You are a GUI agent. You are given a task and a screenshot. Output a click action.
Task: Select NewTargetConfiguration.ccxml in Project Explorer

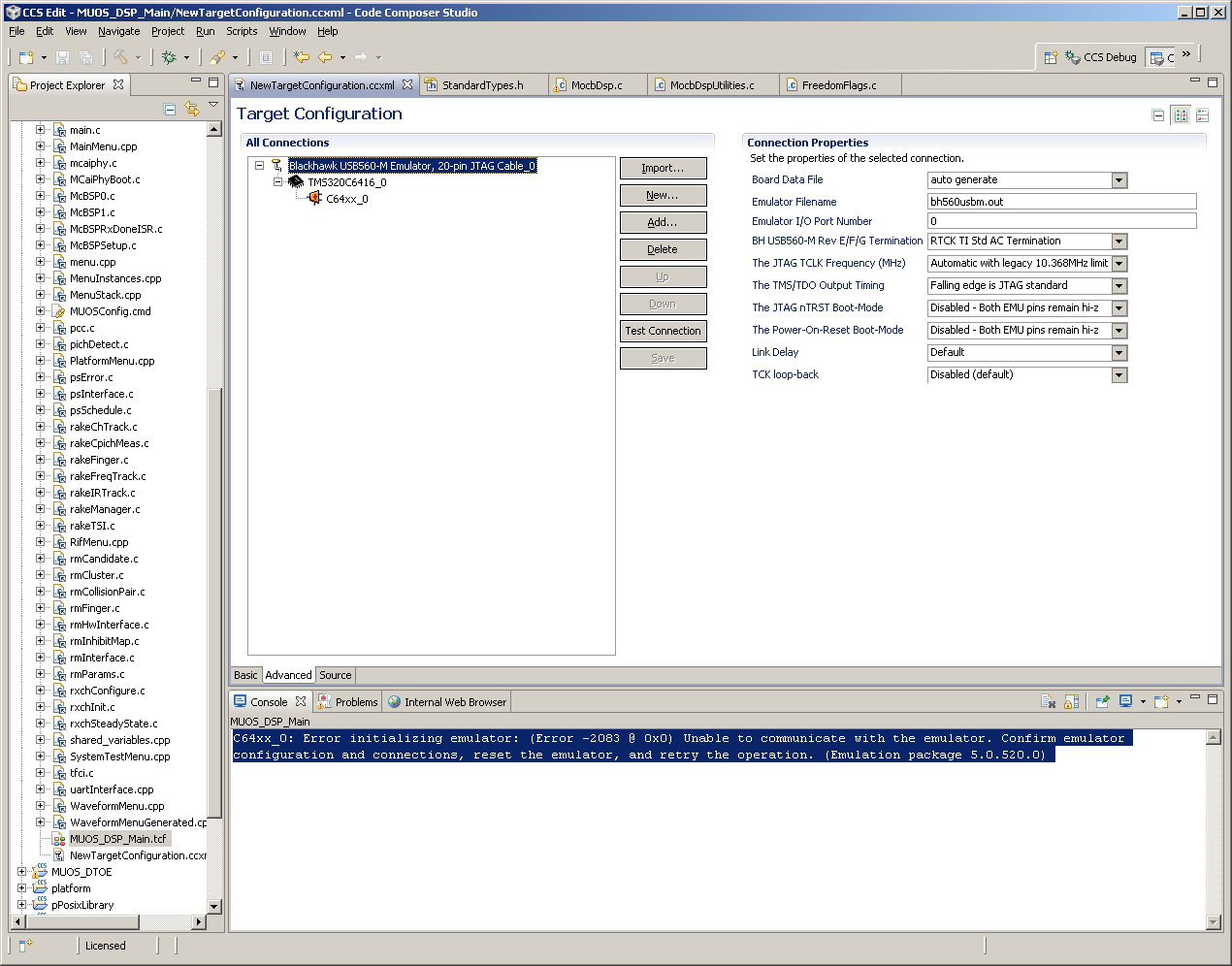pyautogui.click(x=138, y=855)
